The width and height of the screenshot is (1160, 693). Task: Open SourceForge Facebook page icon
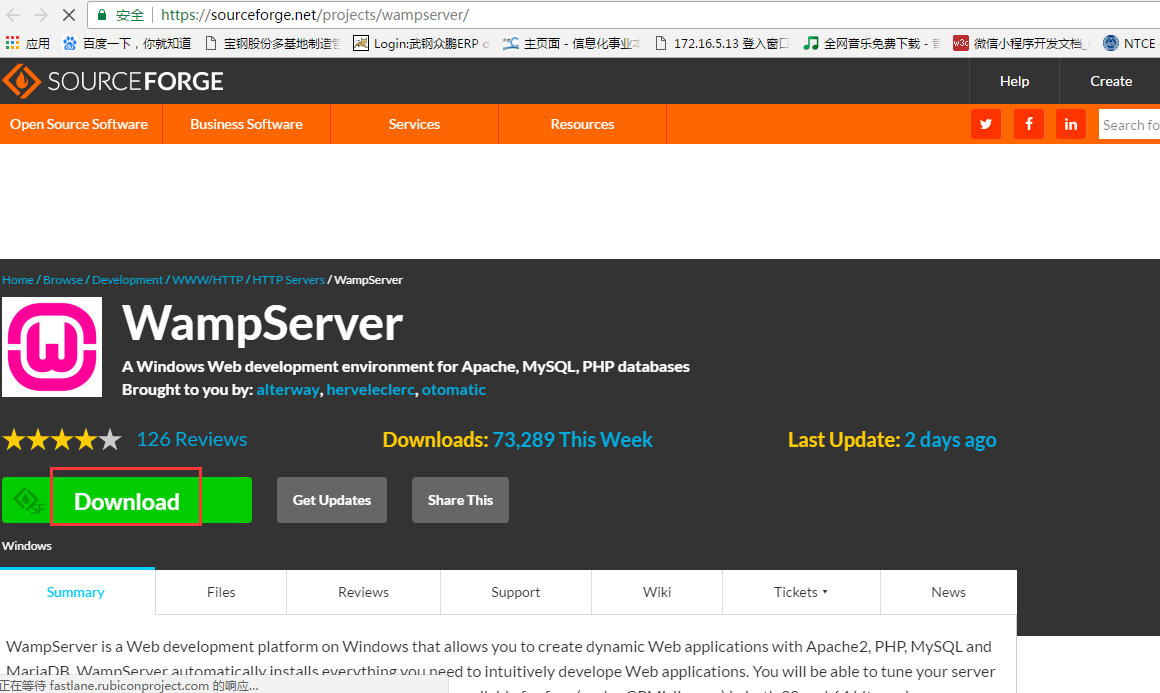coord(1028,124)
